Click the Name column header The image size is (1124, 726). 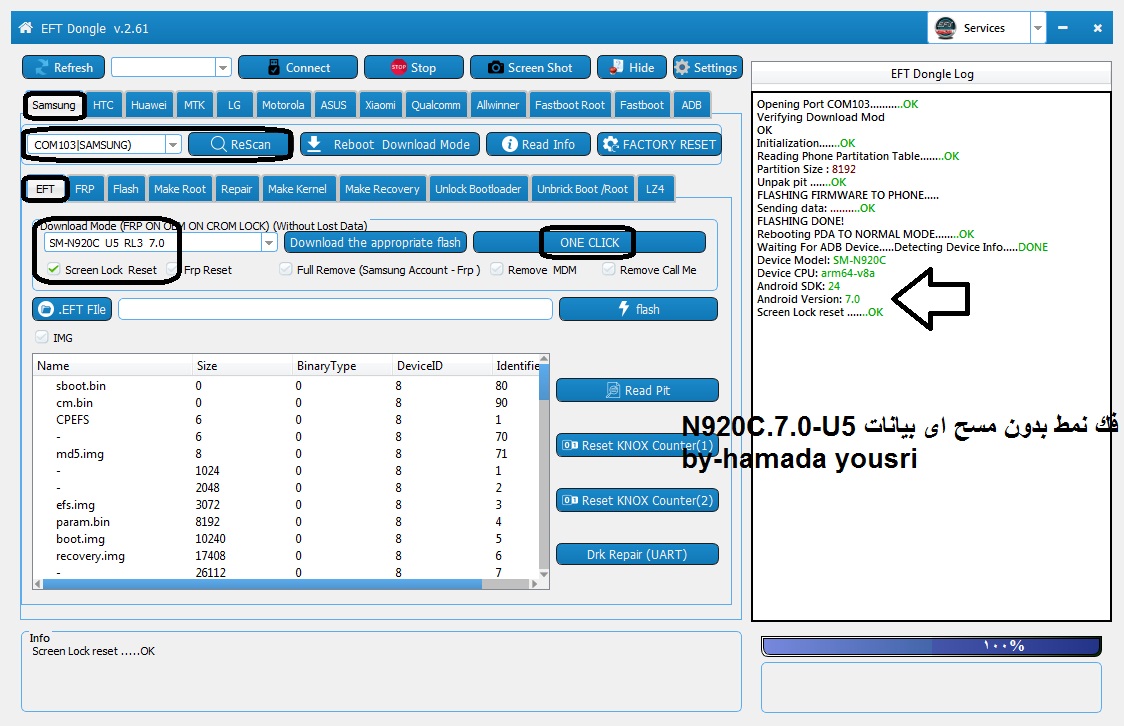point(113,366)
